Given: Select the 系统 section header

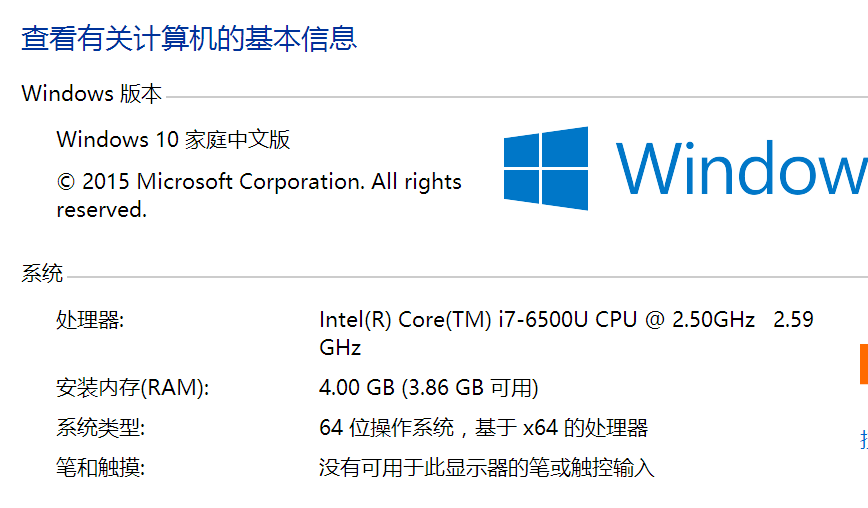Looking at the screenshot, I should 42,274.
